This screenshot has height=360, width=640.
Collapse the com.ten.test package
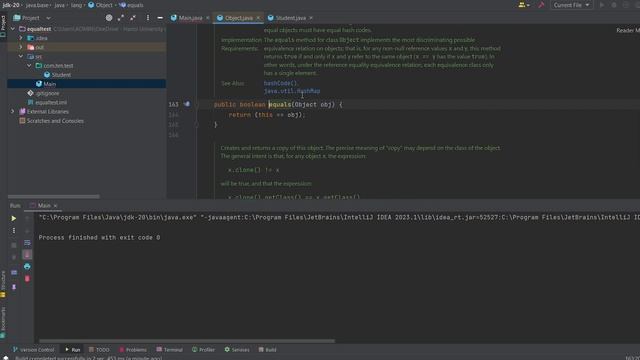29,66
